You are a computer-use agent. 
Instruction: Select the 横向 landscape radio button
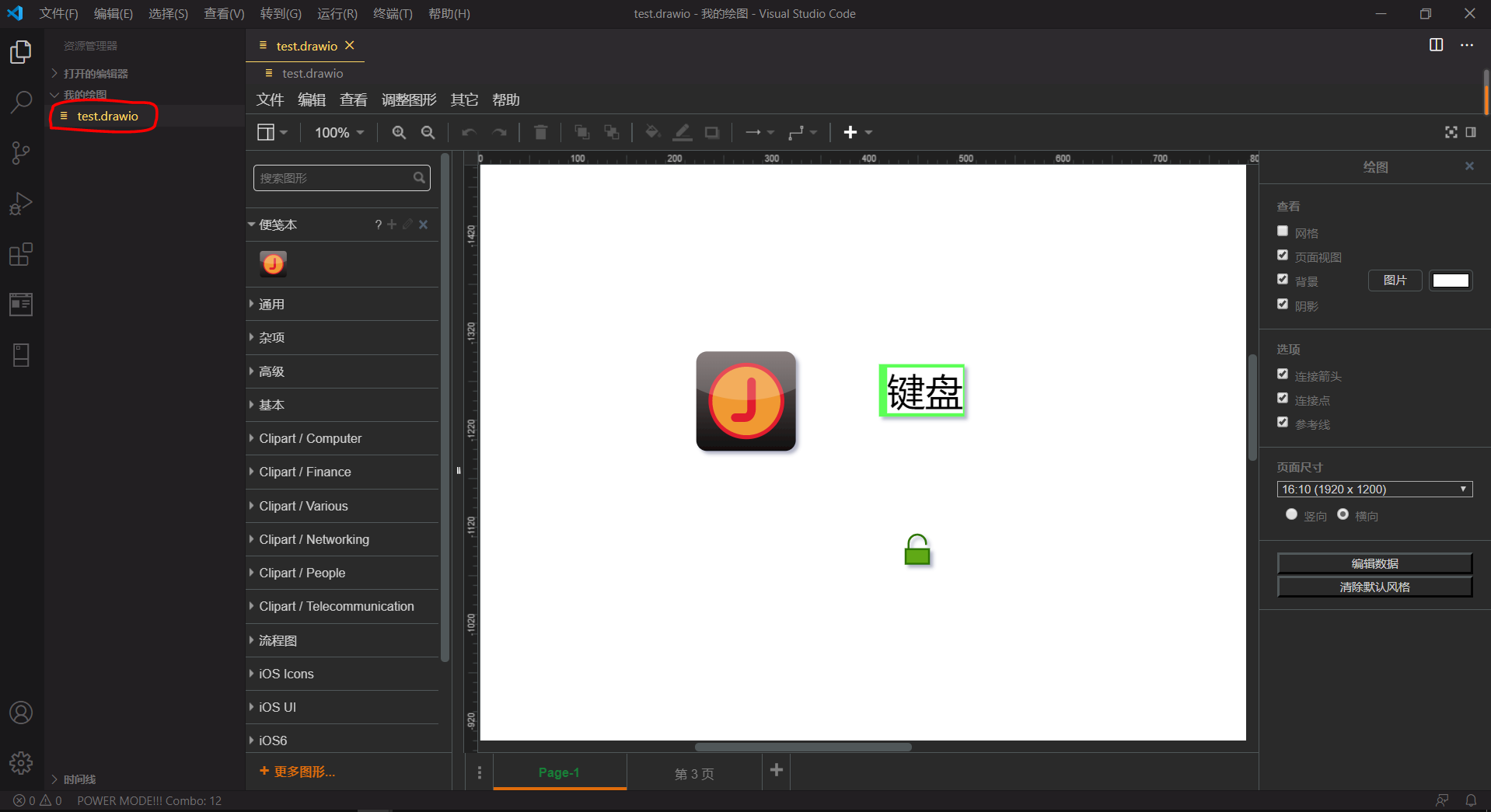pyautogui.click(x=1343, y=514)
